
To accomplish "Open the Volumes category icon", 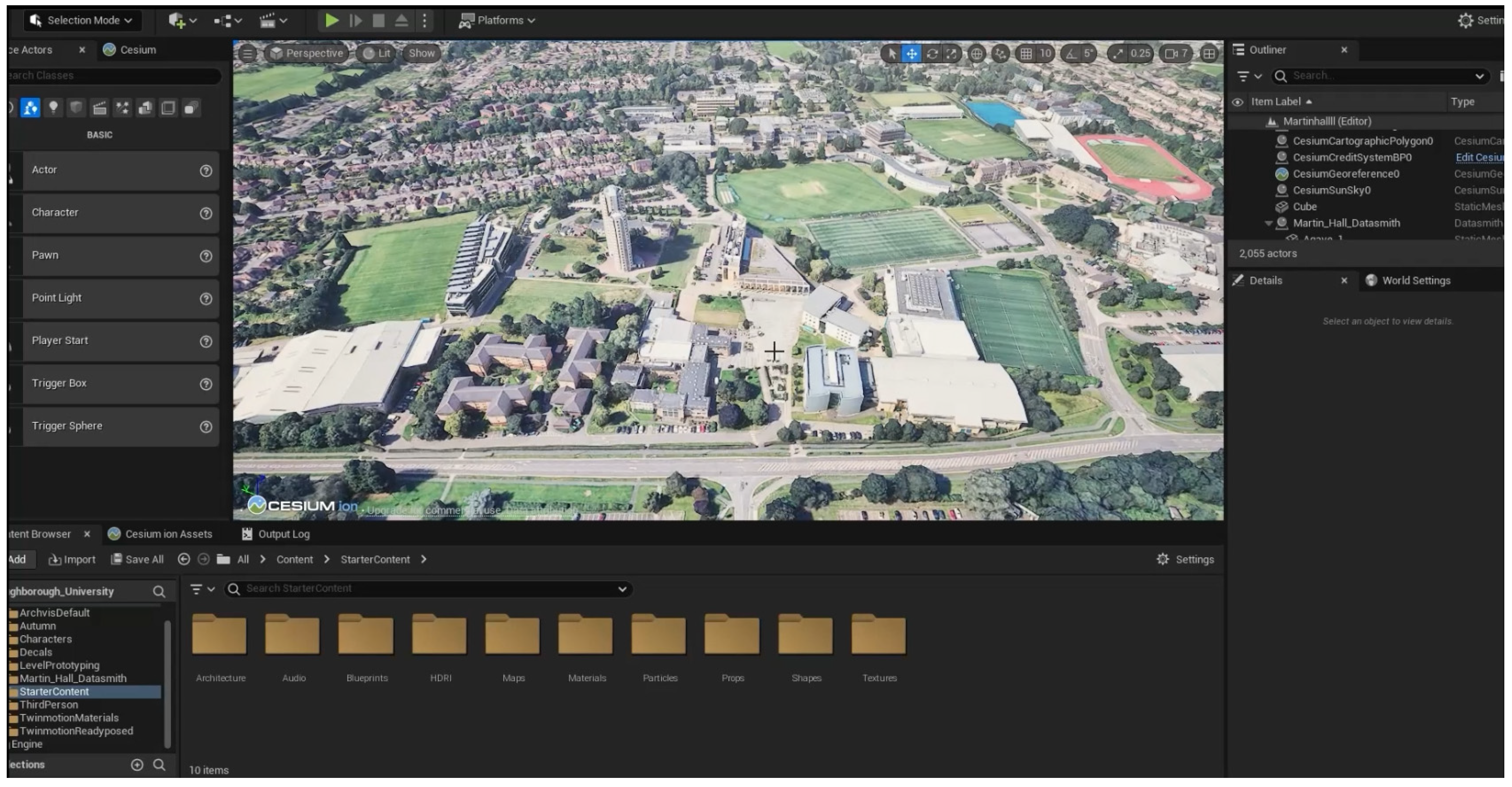I will click(x=169, y=107).
